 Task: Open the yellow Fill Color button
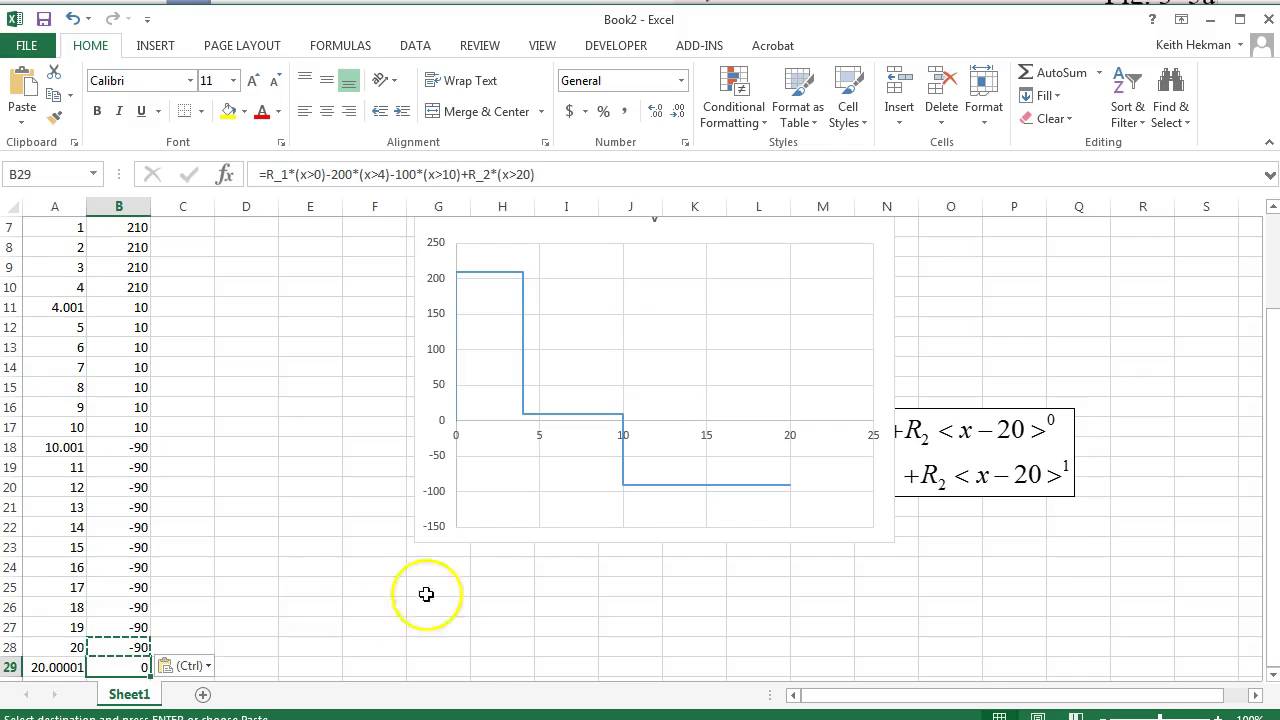[x=228, y=111]
